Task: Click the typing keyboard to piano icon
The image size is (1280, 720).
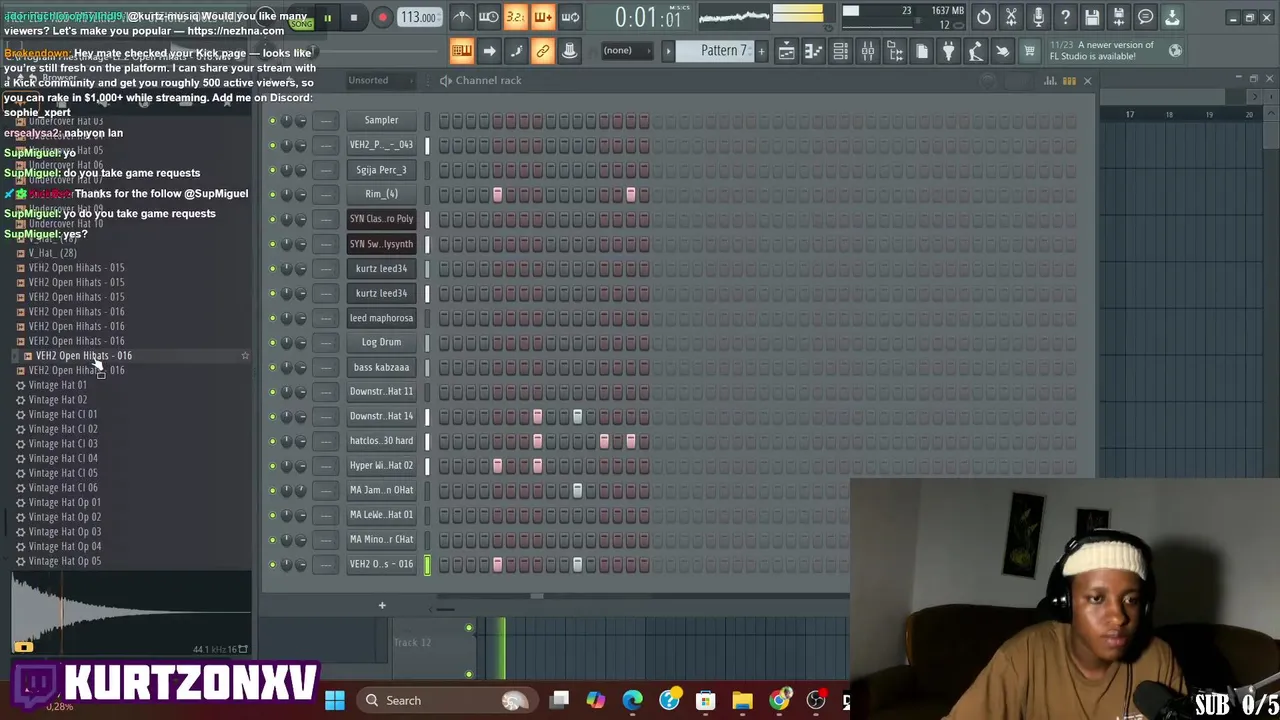Action: tap(461, 51)
